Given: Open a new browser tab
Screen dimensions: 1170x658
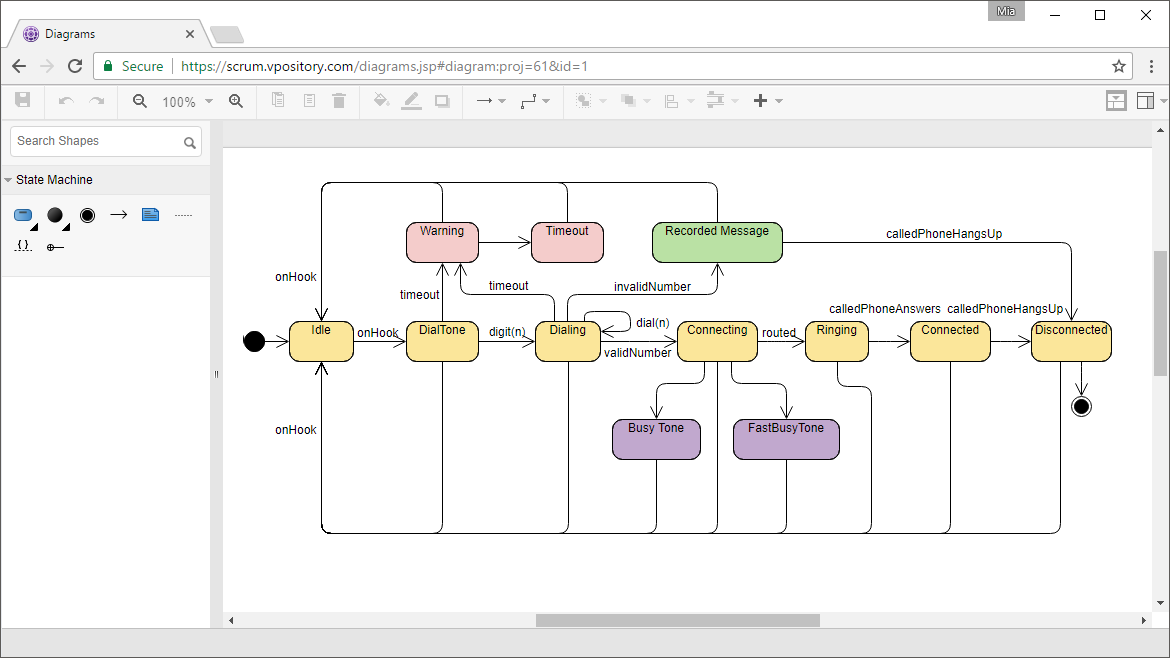Looking at the screenshot, I should (227, 34).
